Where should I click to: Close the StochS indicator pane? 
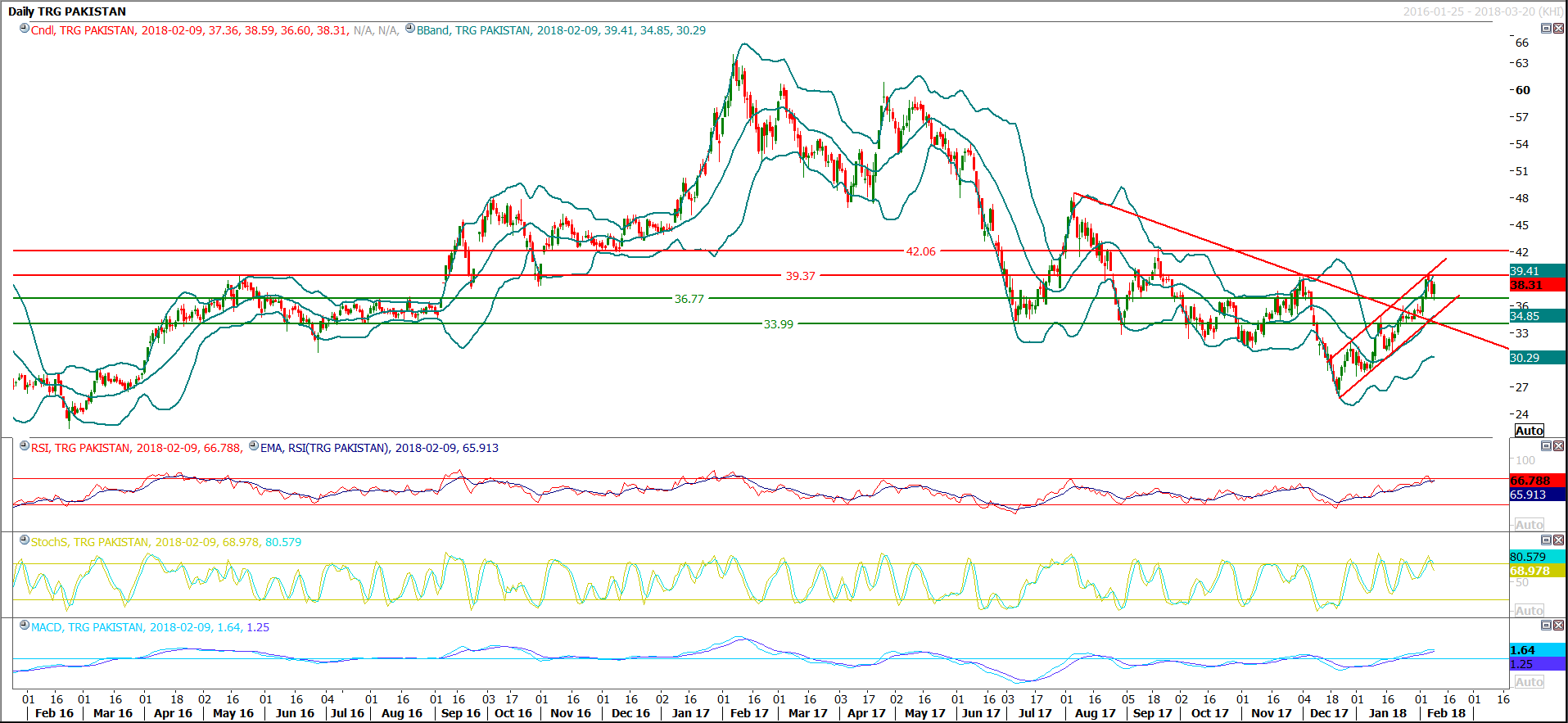(1558, 540)
